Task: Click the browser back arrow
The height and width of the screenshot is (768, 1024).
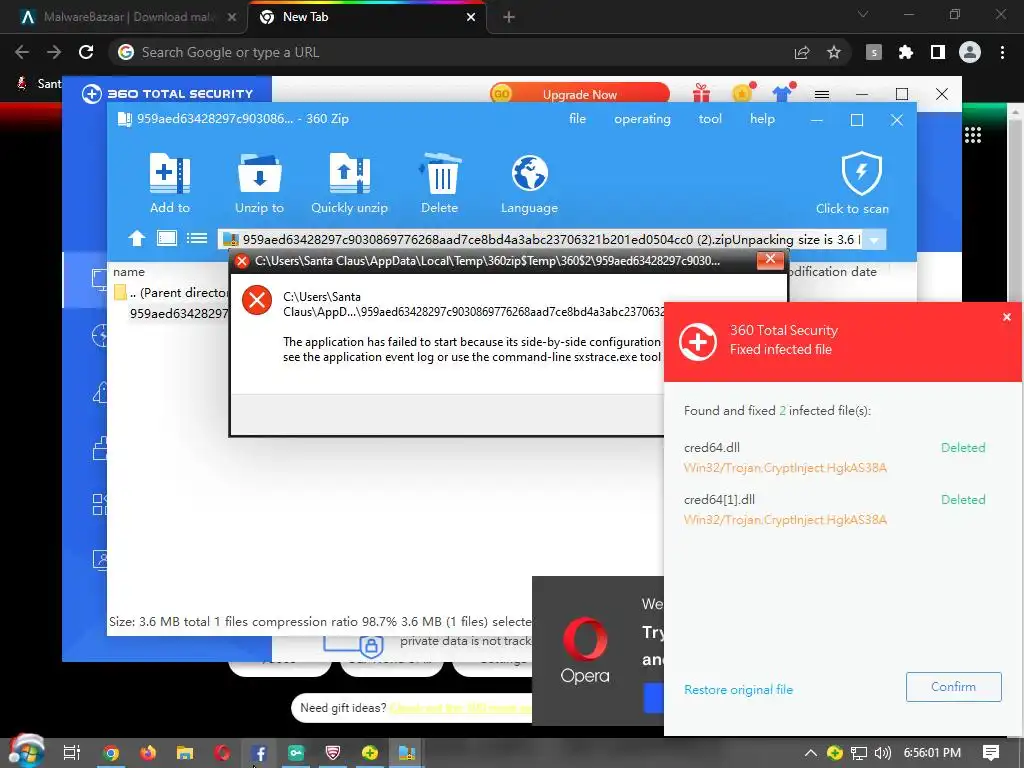Action: click(x=22, y=52)
